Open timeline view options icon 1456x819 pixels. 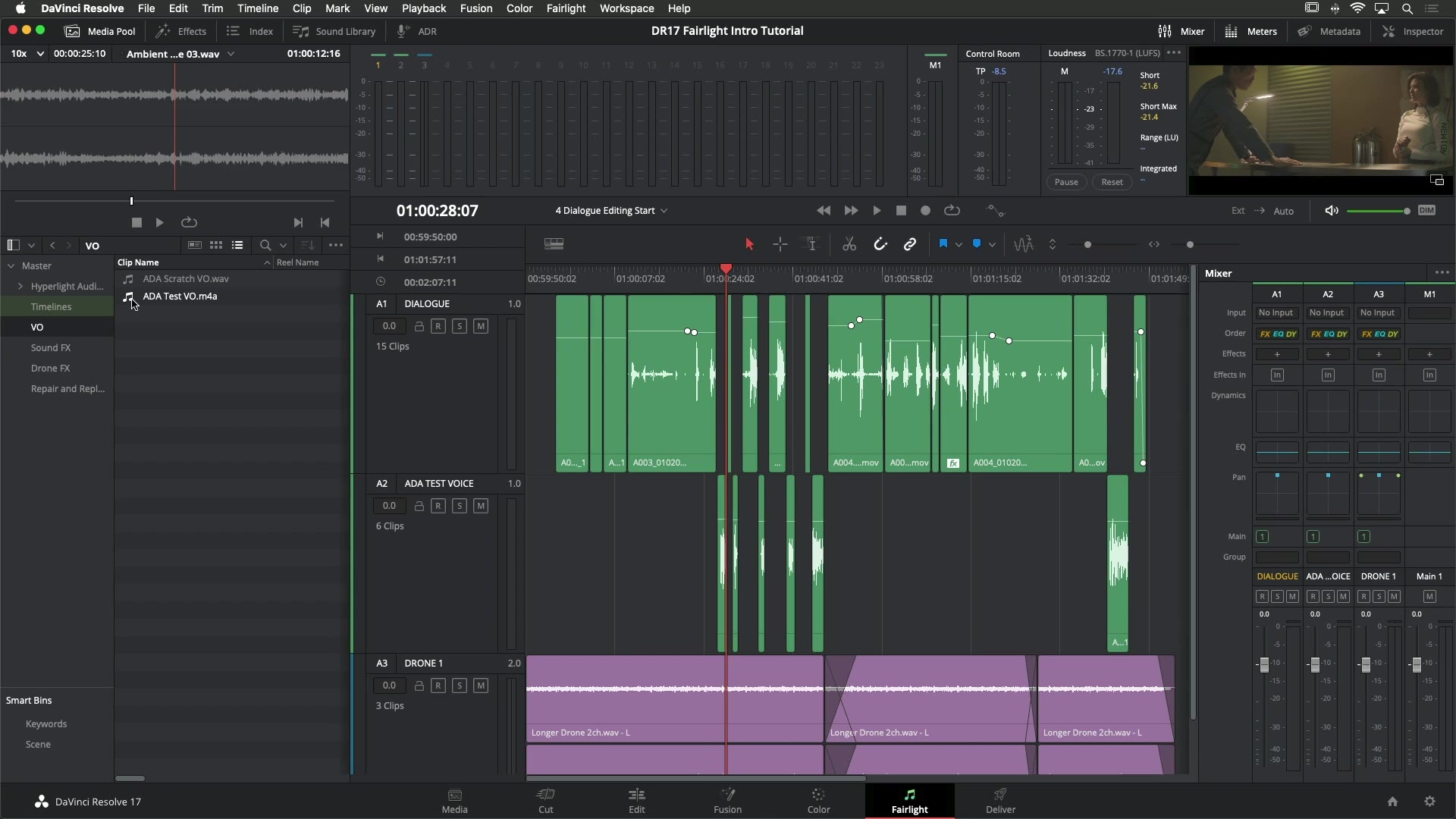[x=554, y=244]
